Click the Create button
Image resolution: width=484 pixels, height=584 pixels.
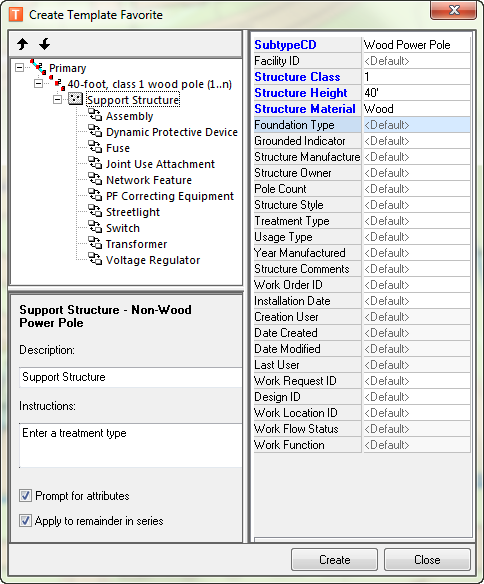coord(334,559)
